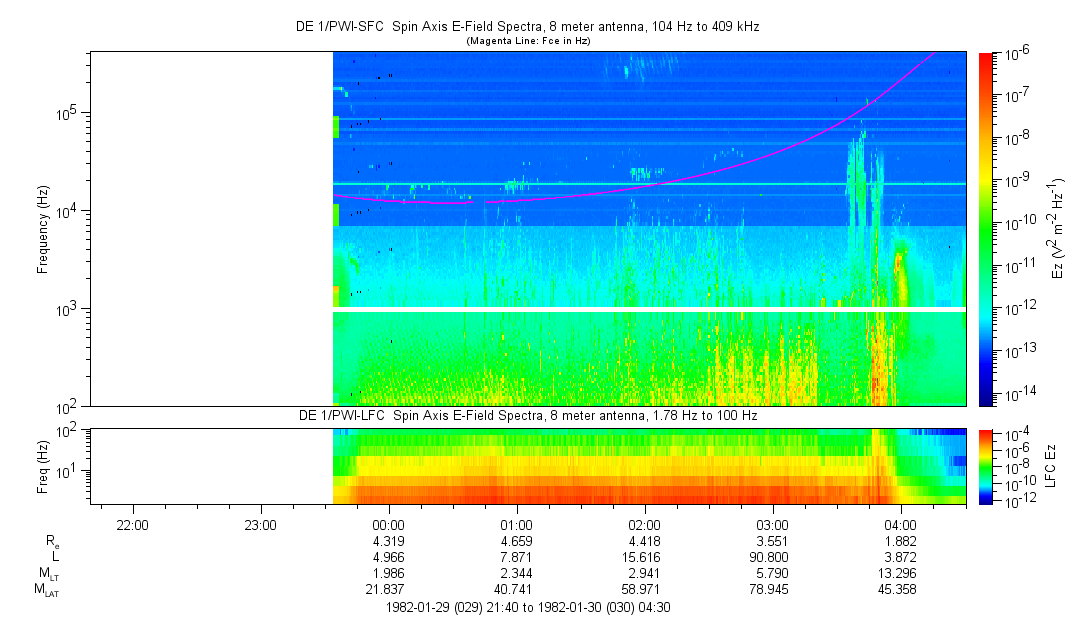Click the L value 3.872
This screenshot has width=1083, height=620.
[x=900, y=557]
